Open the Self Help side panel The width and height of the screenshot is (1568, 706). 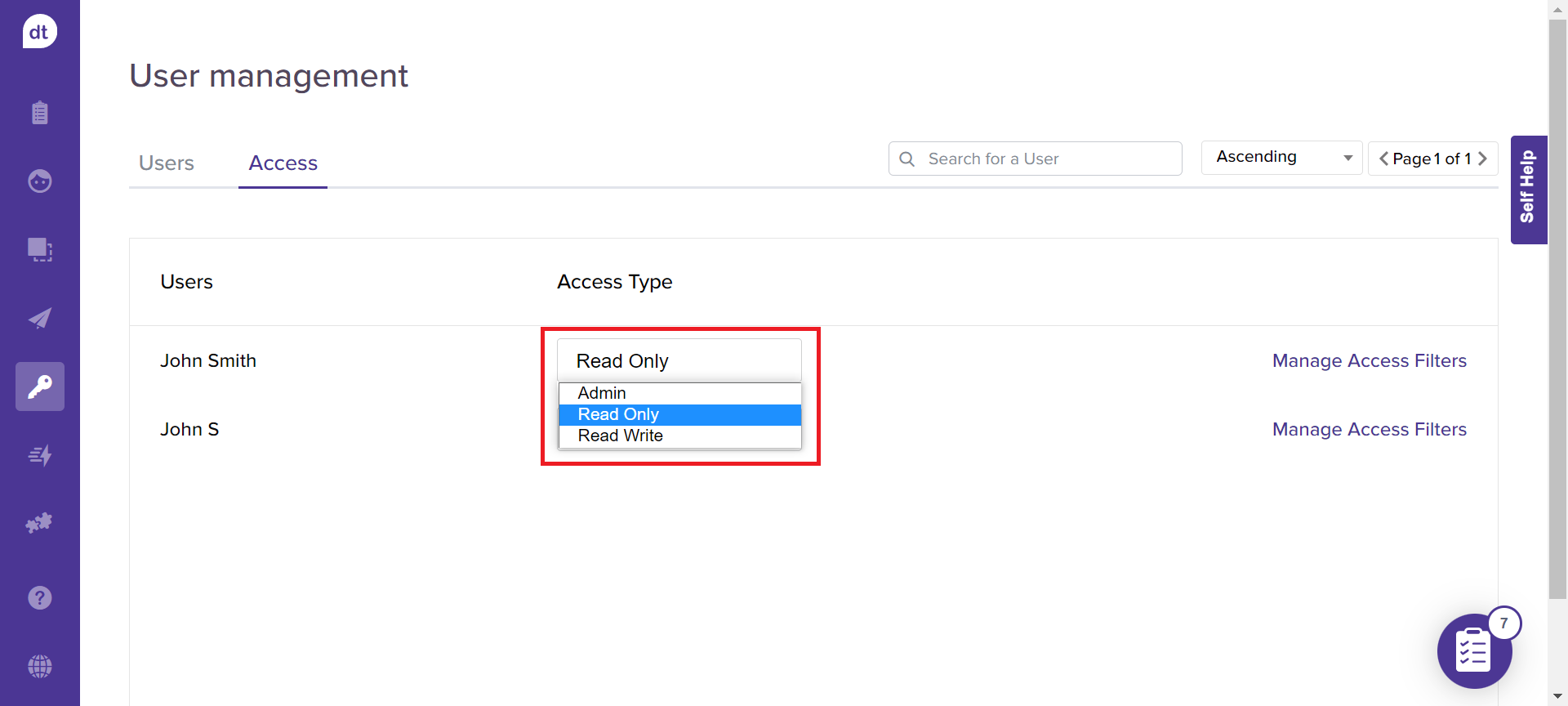pos(1528,190)
